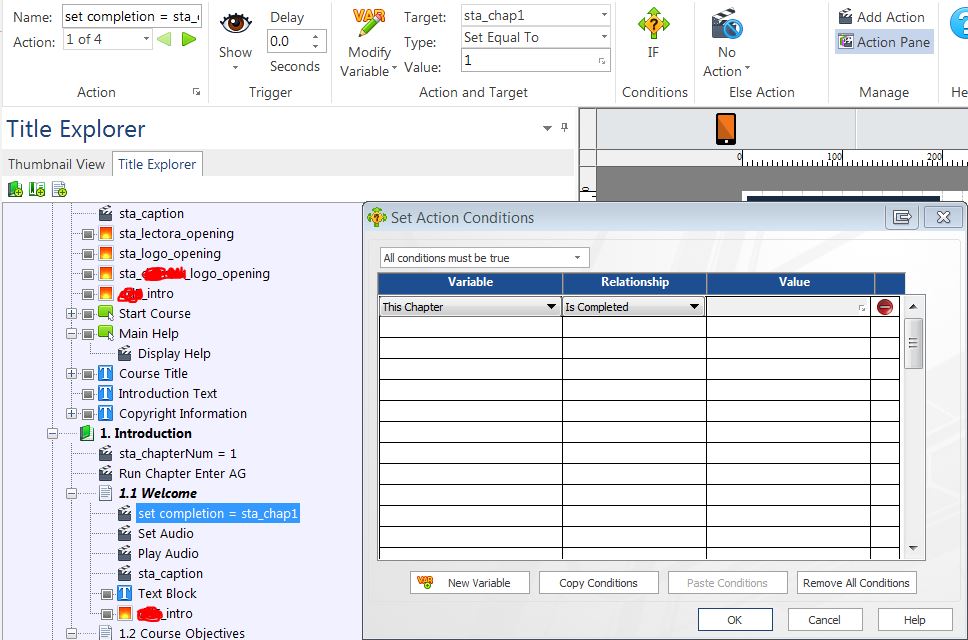Viewport: 968px width, 640px height.
Task: Click the page icon beside 1.1 Welcome
Action: click(106, 493)
